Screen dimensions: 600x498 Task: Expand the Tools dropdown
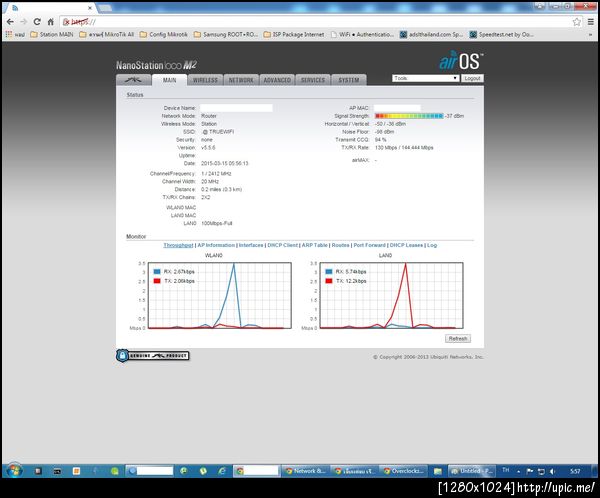(425, 78)
